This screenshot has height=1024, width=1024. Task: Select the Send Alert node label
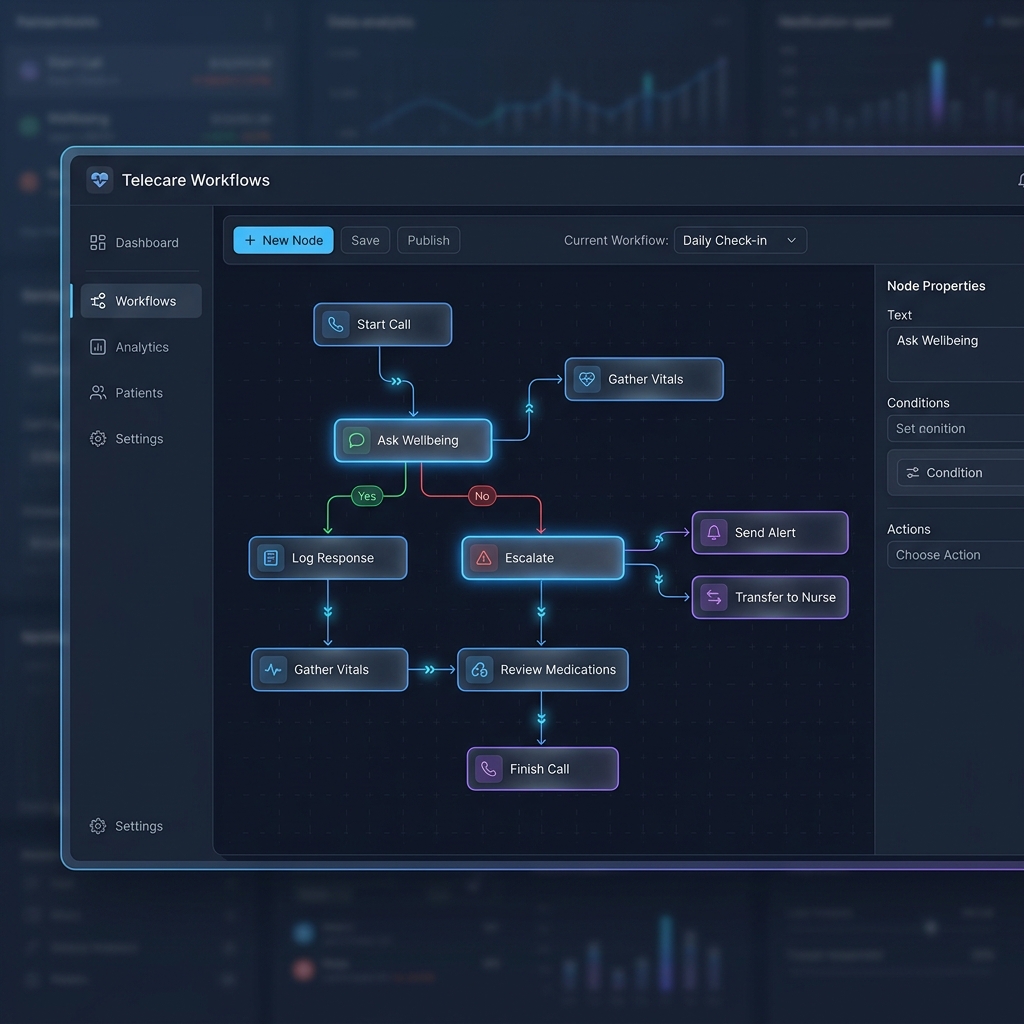pyautogui.click(x=765, y=532)
